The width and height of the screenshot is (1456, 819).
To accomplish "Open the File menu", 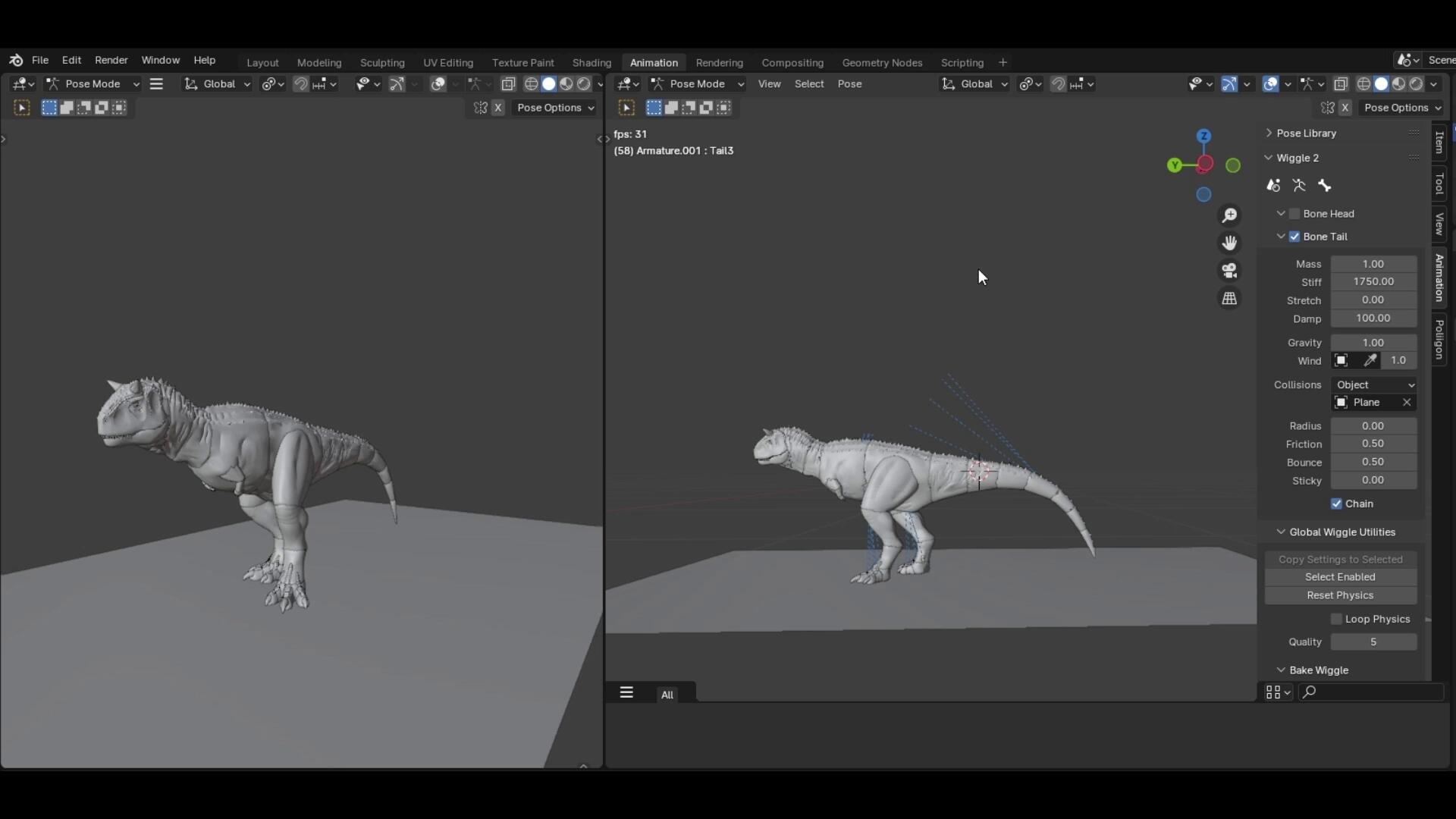I will pos(40,60).
